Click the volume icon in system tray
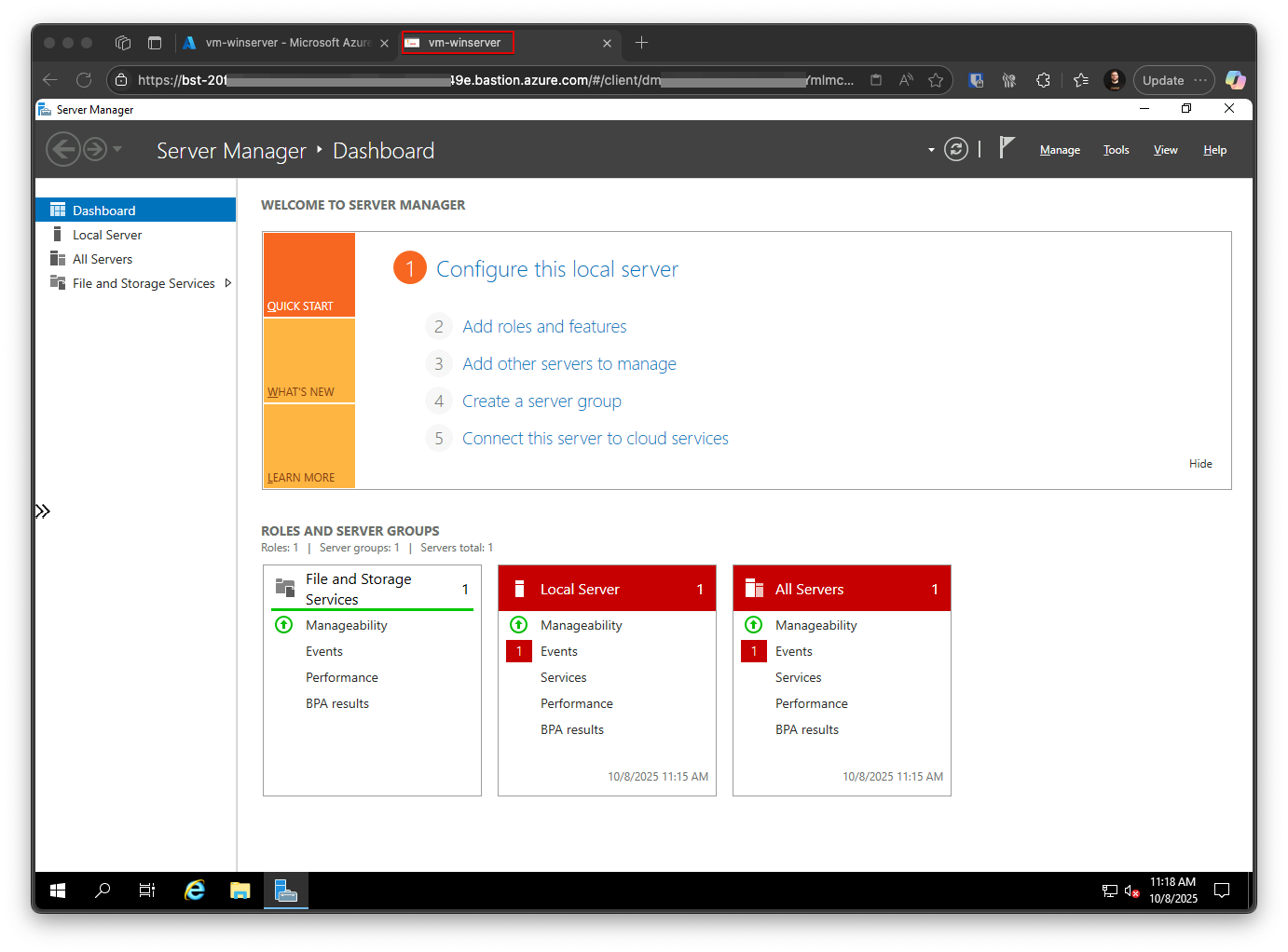 [x=1131, y=891]
